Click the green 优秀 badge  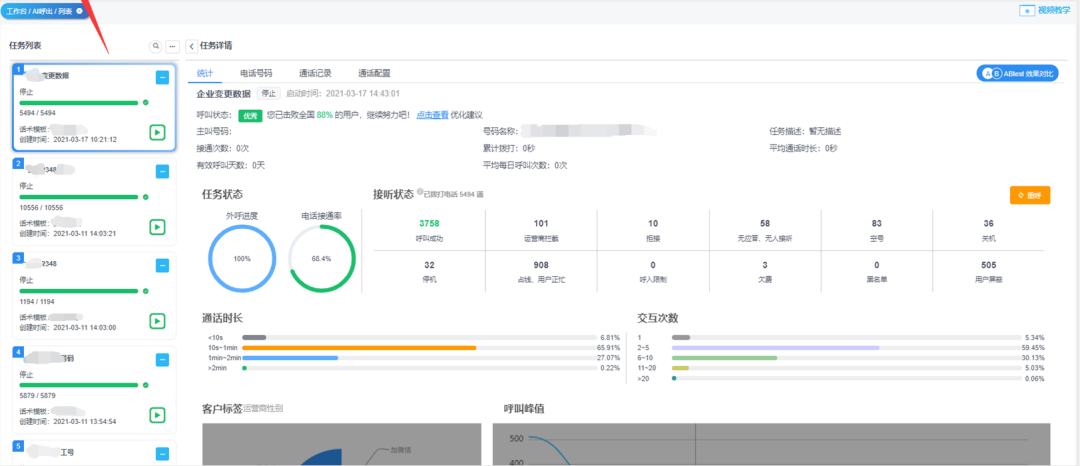[251, 116]
